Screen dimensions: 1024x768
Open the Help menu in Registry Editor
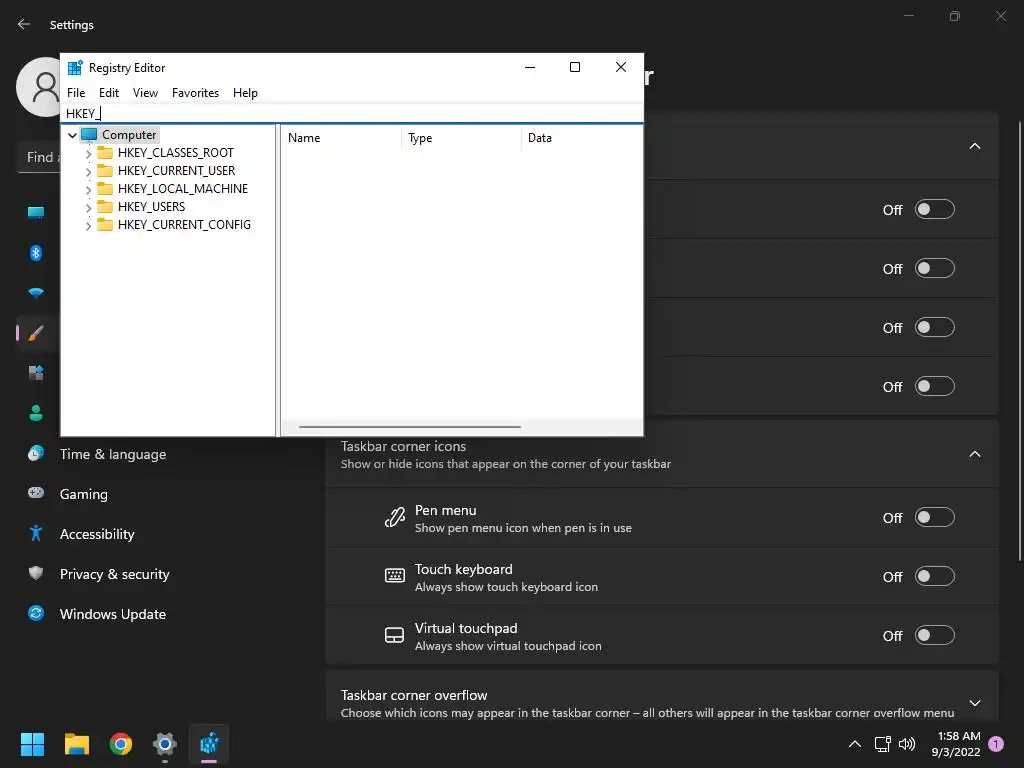[245, 93]
